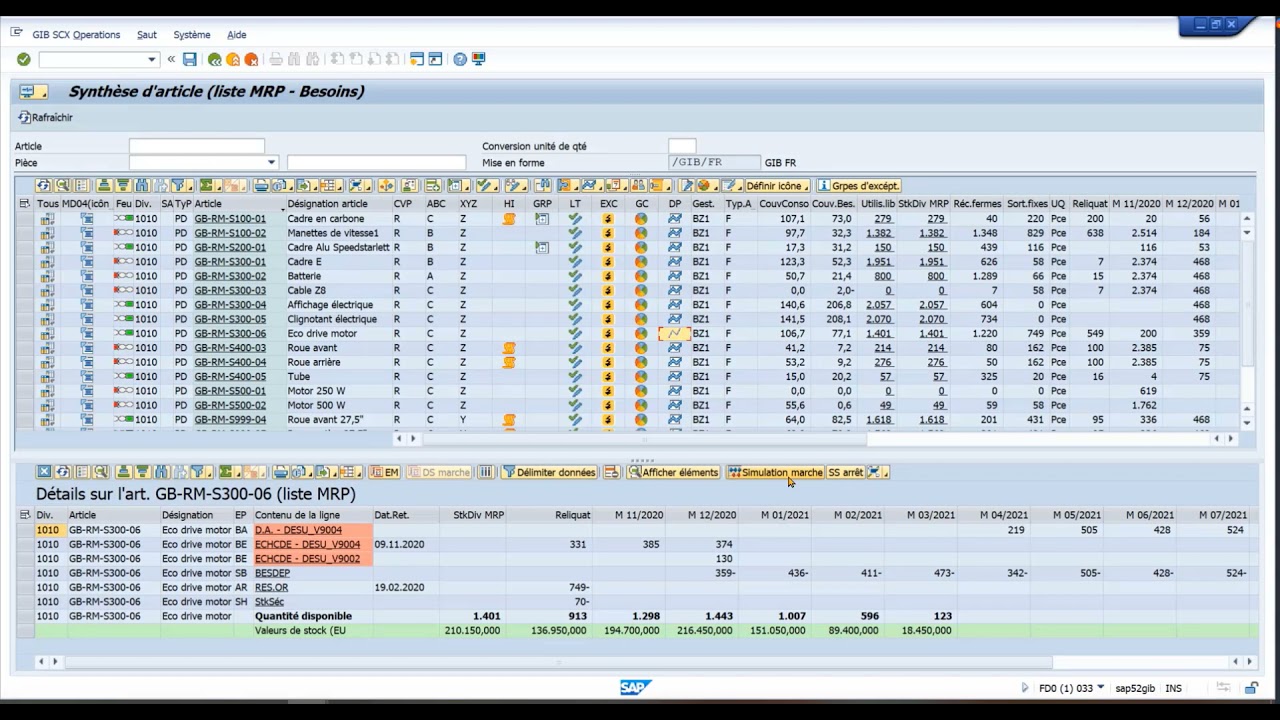Viewport: 1280px width, 720px height.
Task: Click the green Back navigation icon
Action: coord(214,60)
